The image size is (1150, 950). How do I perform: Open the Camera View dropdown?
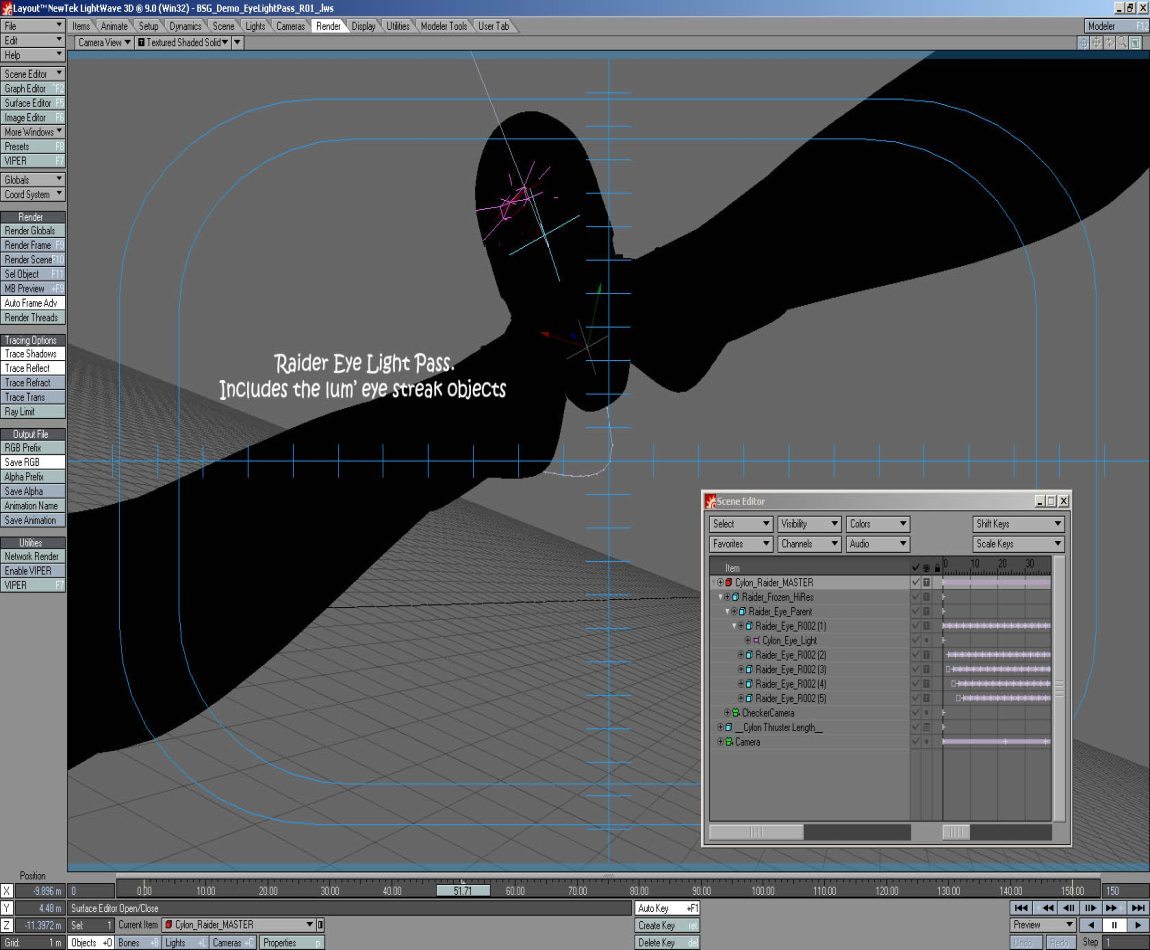point(104,43)
